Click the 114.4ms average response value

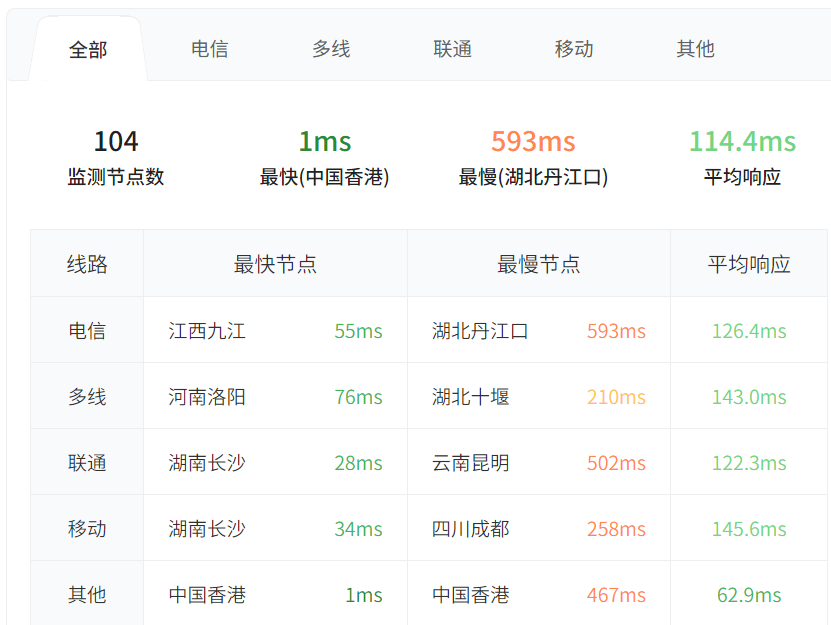tap(742, 142)
